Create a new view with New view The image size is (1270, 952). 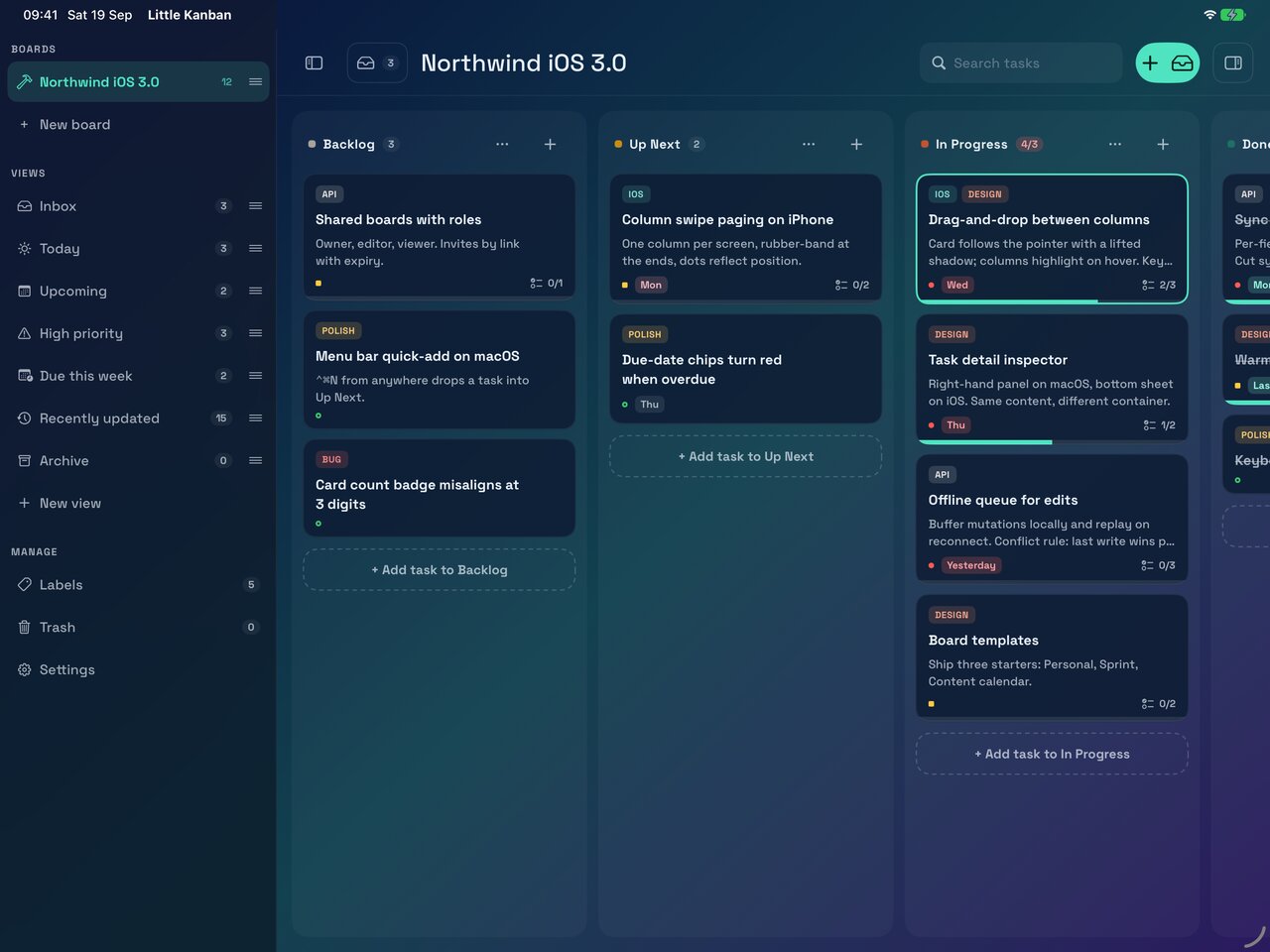coord(61,504)
